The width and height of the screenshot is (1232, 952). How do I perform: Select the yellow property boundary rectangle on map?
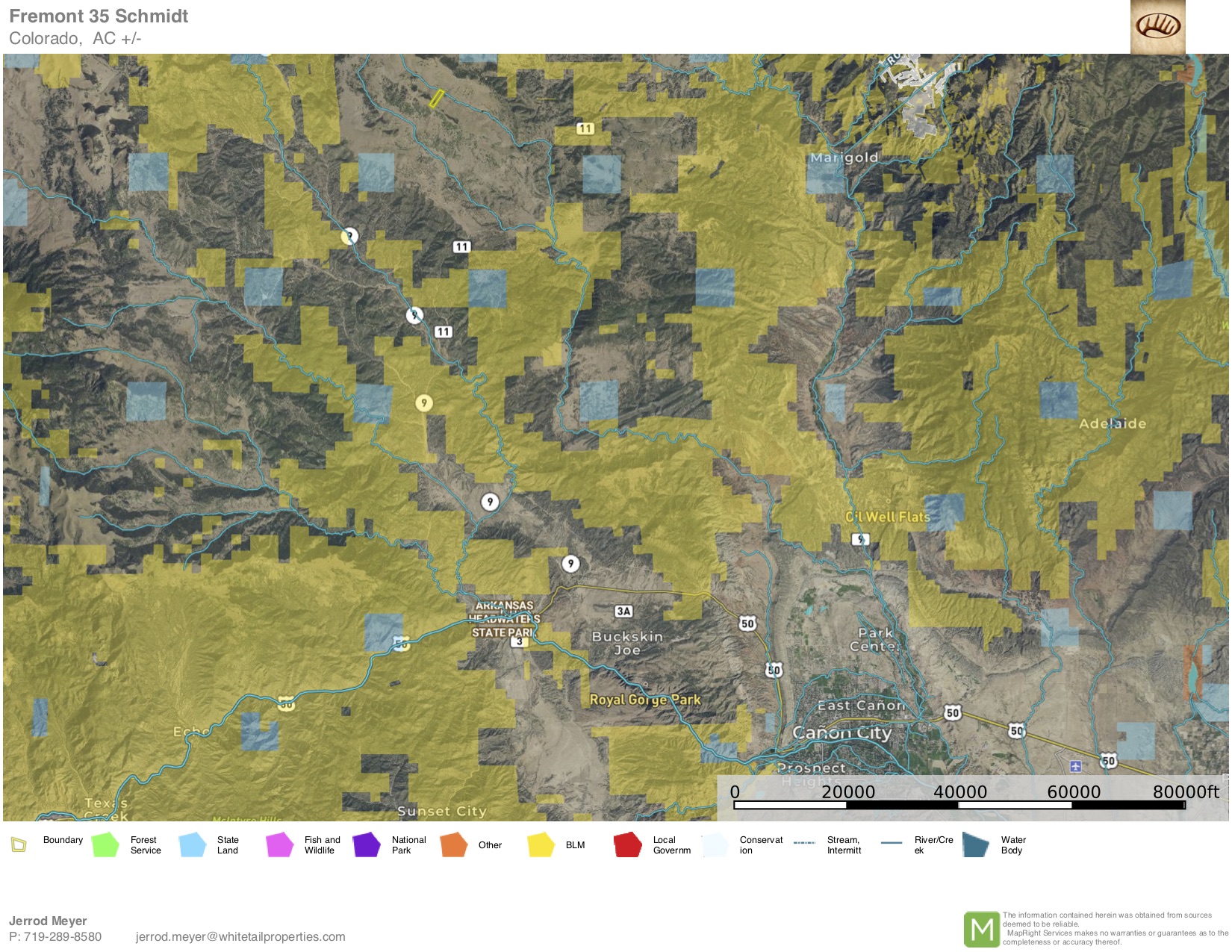pyautogui.click(x=437, y=99)
